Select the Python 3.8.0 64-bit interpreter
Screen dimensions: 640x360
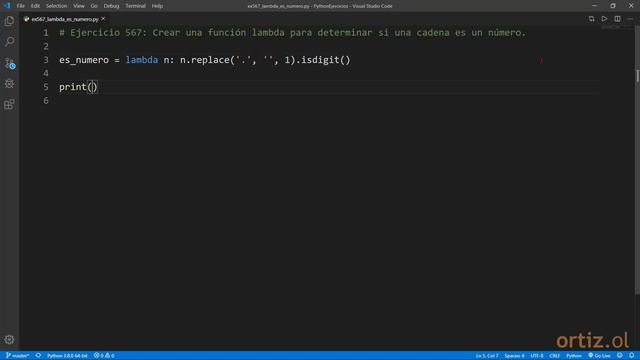(x=67, y=356)
